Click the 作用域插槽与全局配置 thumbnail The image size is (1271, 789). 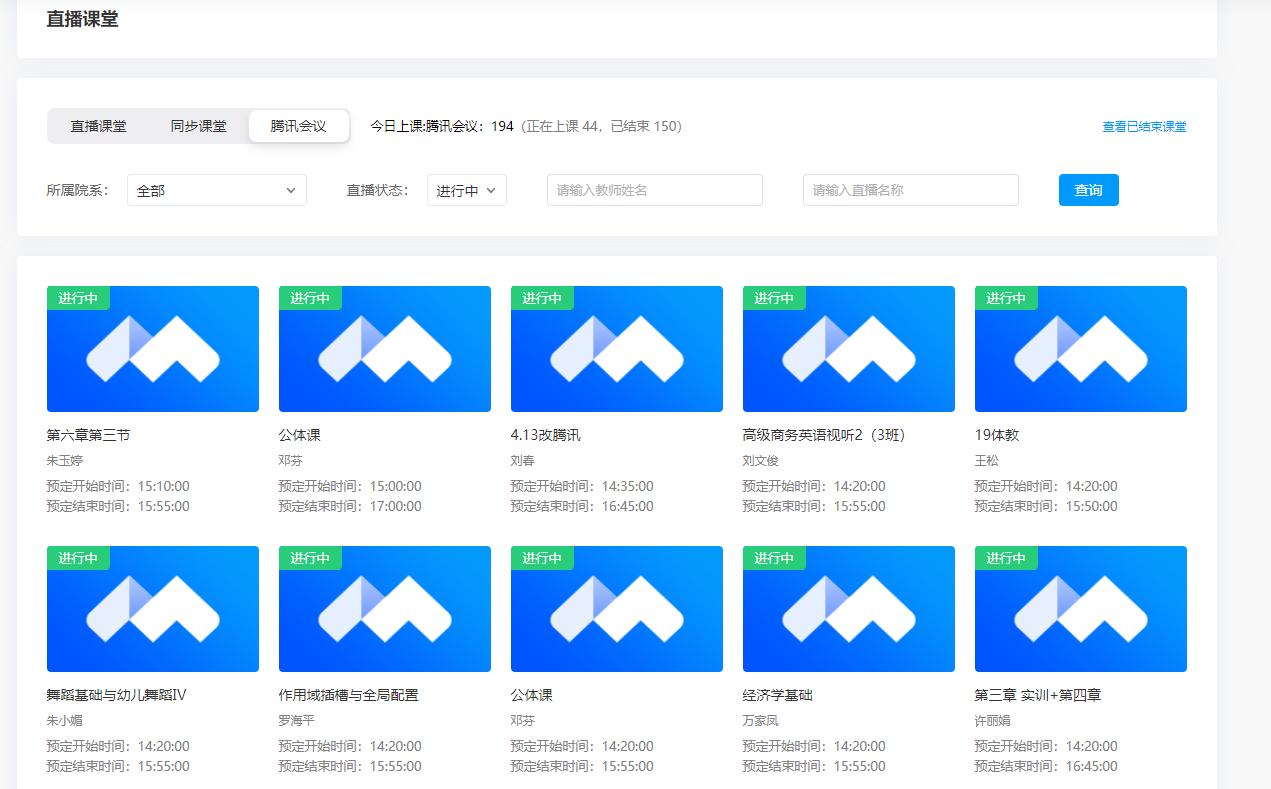click(x=384, y=609)
